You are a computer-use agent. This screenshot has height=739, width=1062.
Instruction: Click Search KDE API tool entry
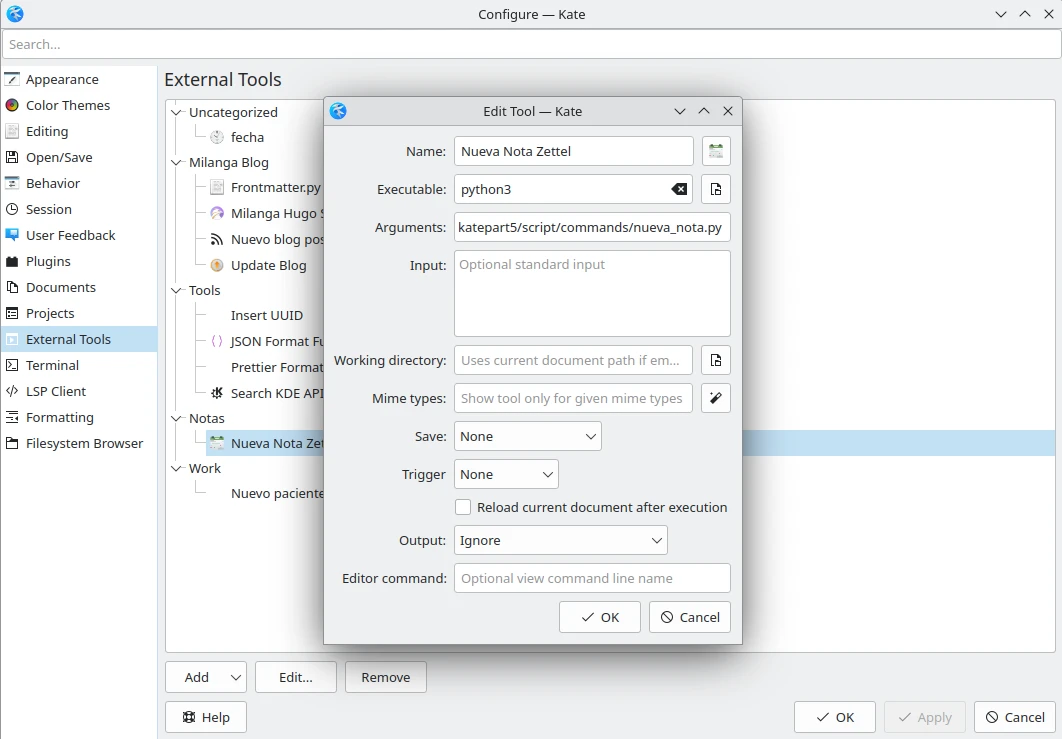[x=276, y=393]
